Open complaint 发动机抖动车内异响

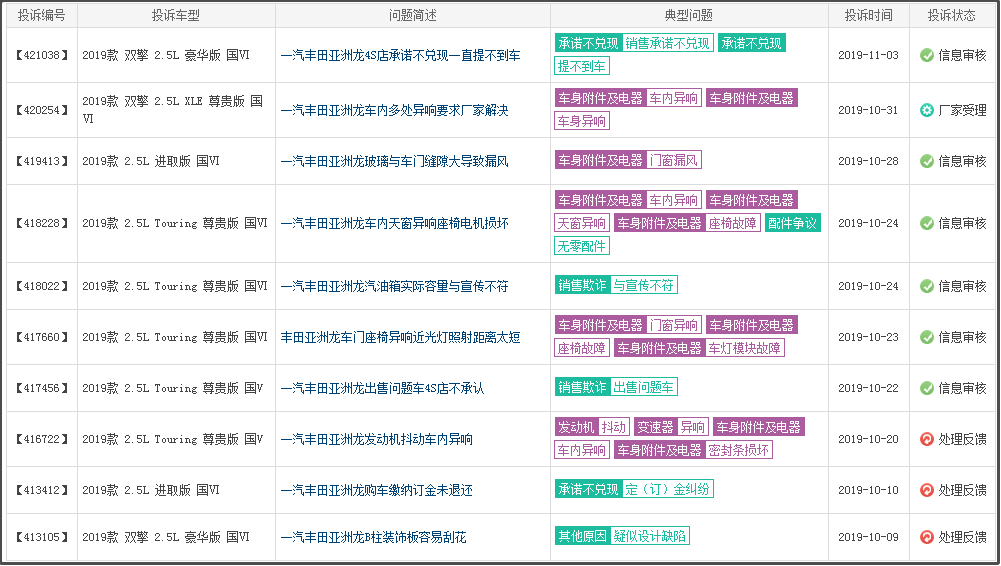[377, 439]
